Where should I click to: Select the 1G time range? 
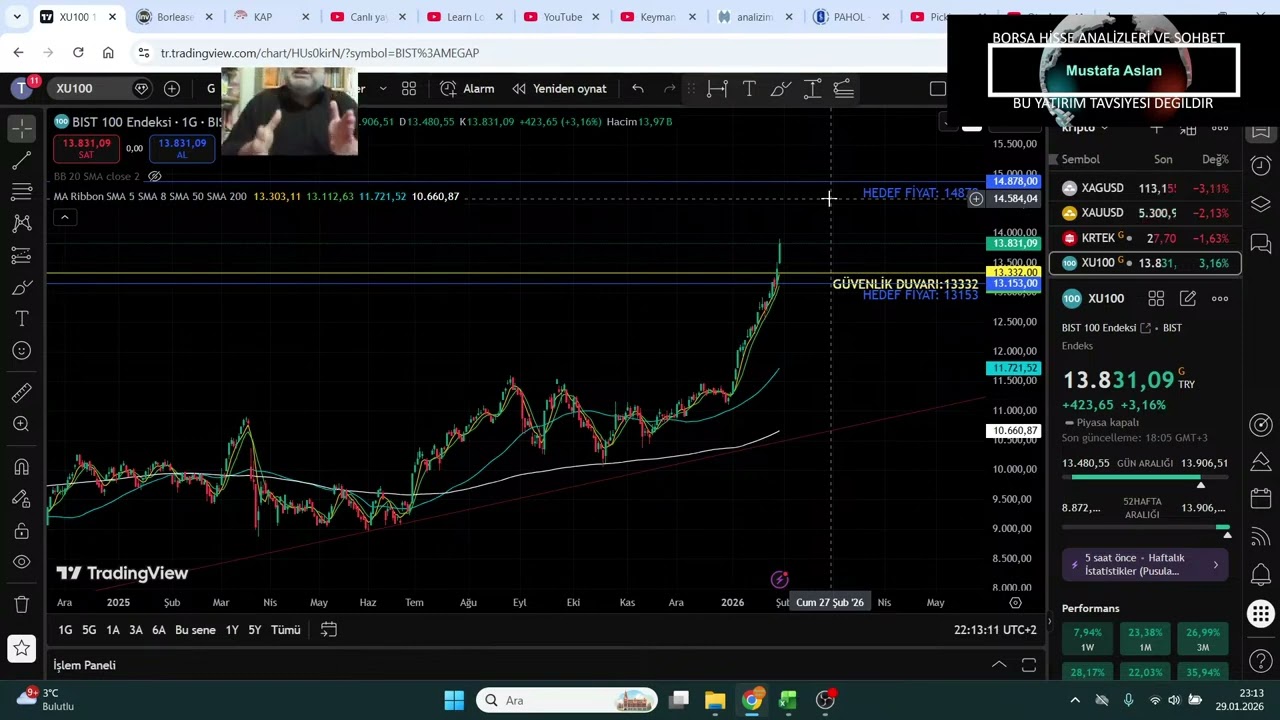pos(65,630)
